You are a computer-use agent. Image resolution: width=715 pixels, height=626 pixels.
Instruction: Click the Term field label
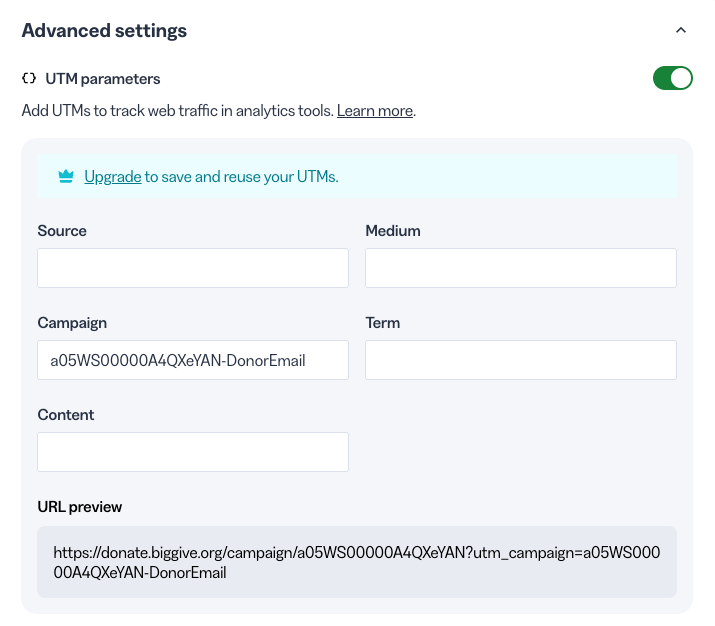[x=383, y=323]
